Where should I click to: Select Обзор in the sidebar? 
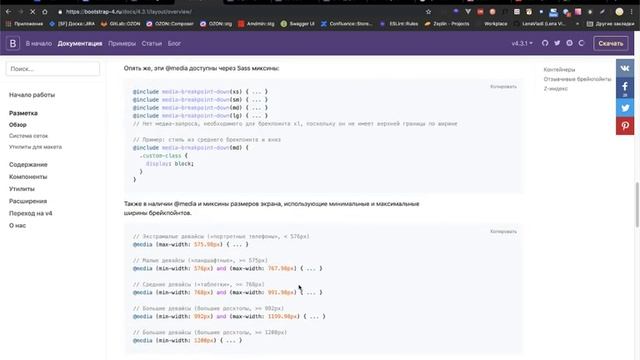(x=18, y=124)
